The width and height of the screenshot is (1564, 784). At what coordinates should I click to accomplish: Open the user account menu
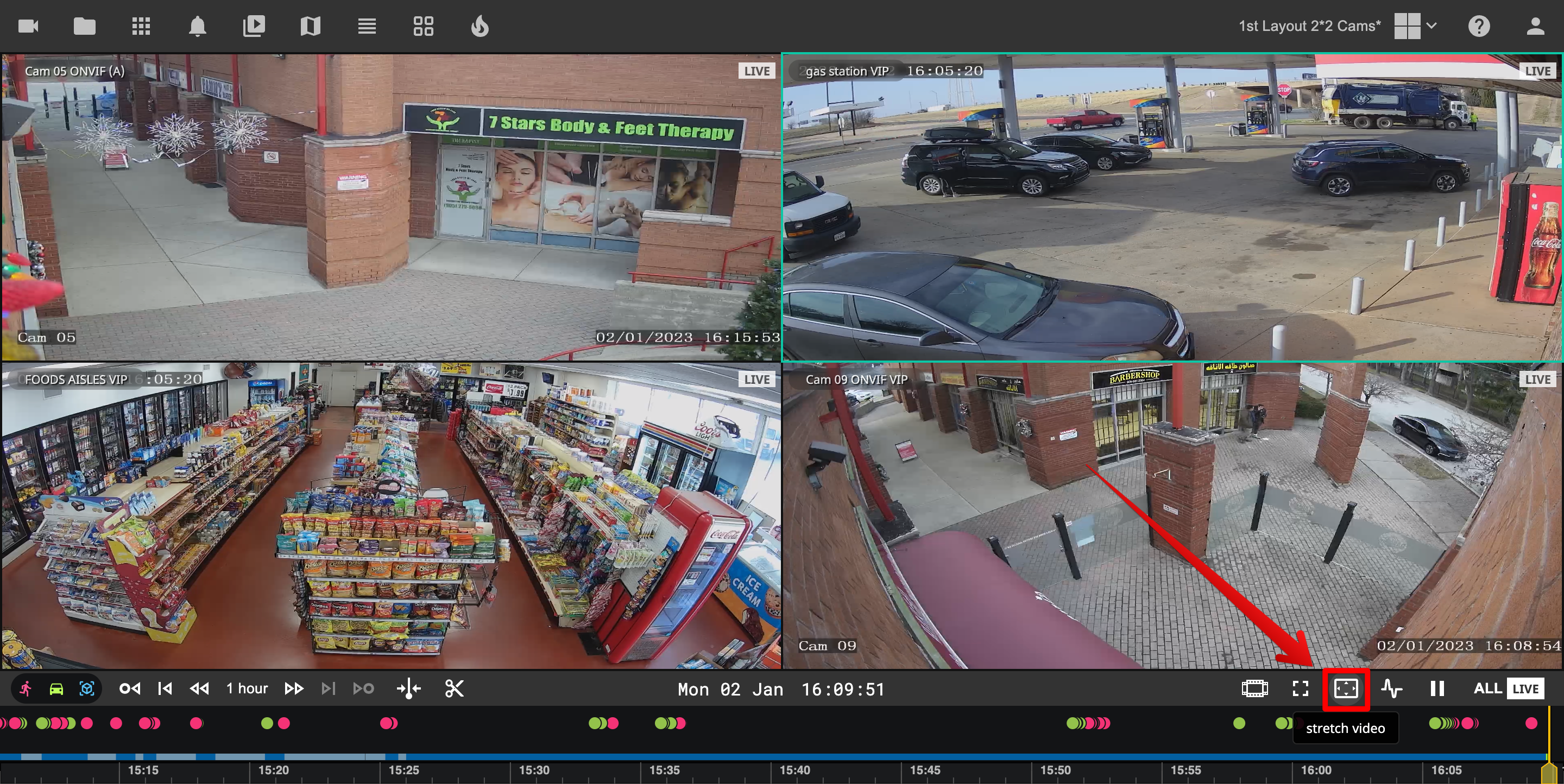[1535, 26]
